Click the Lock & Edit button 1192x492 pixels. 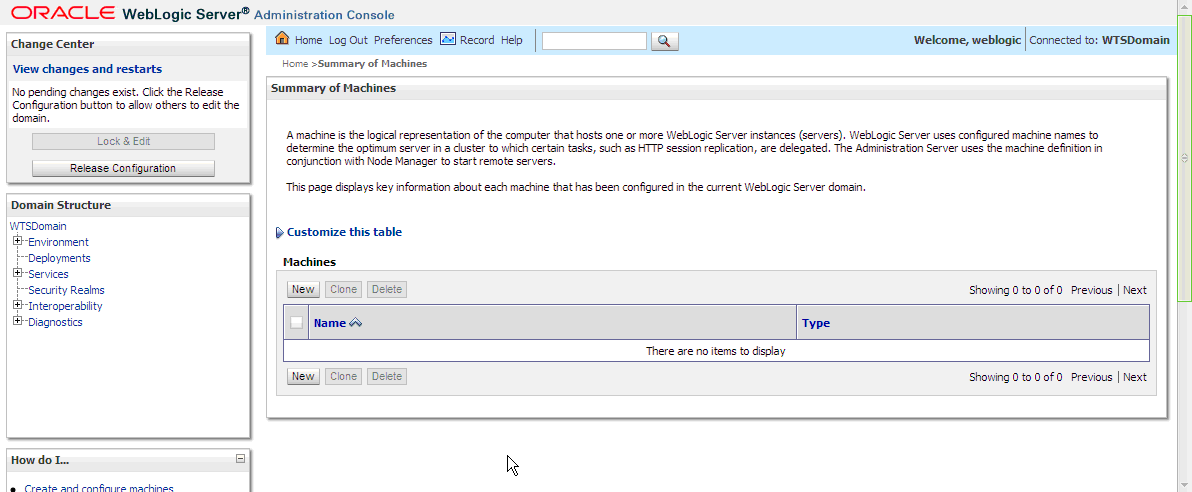click(x=123, y=141)
